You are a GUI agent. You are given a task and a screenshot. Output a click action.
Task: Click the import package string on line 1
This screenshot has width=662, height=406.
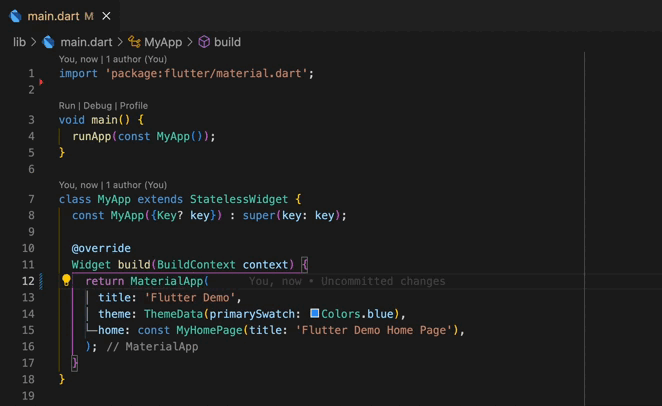[x=206, y=73]
